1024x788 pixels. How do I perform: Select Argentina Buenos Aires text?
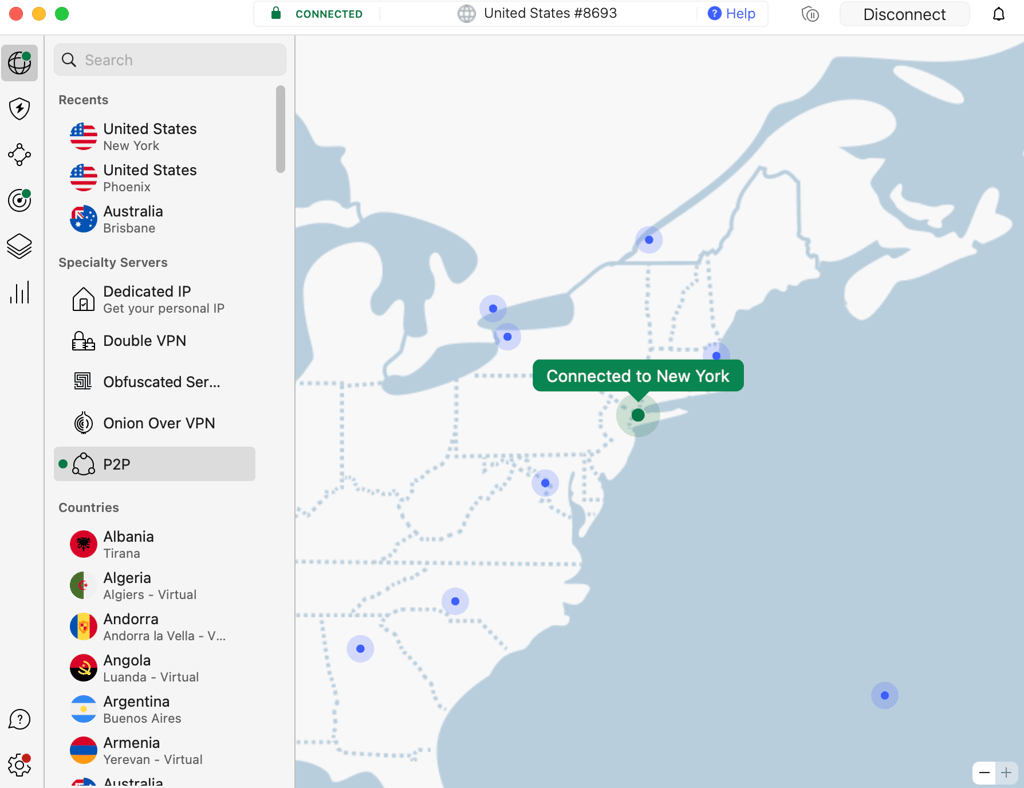click(142, 709)
